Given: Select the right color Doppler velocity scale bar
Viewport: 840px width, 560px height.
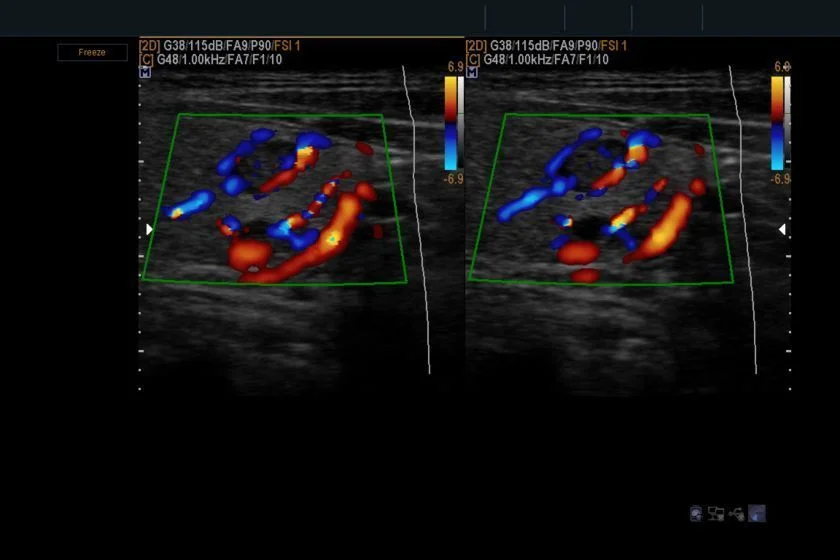Looking at the screenshot, I should click(x=777, y=123).
